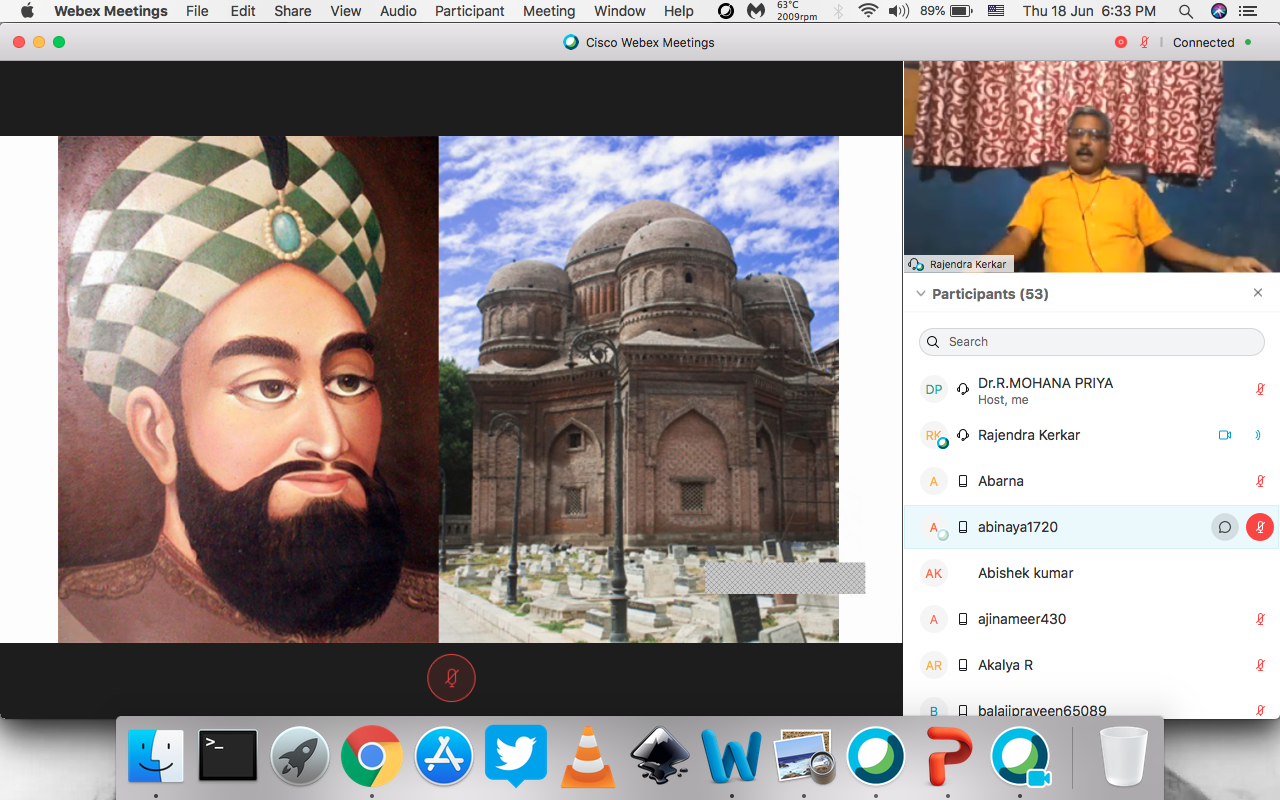Open the Trash in the Dock

[1123, 755]
